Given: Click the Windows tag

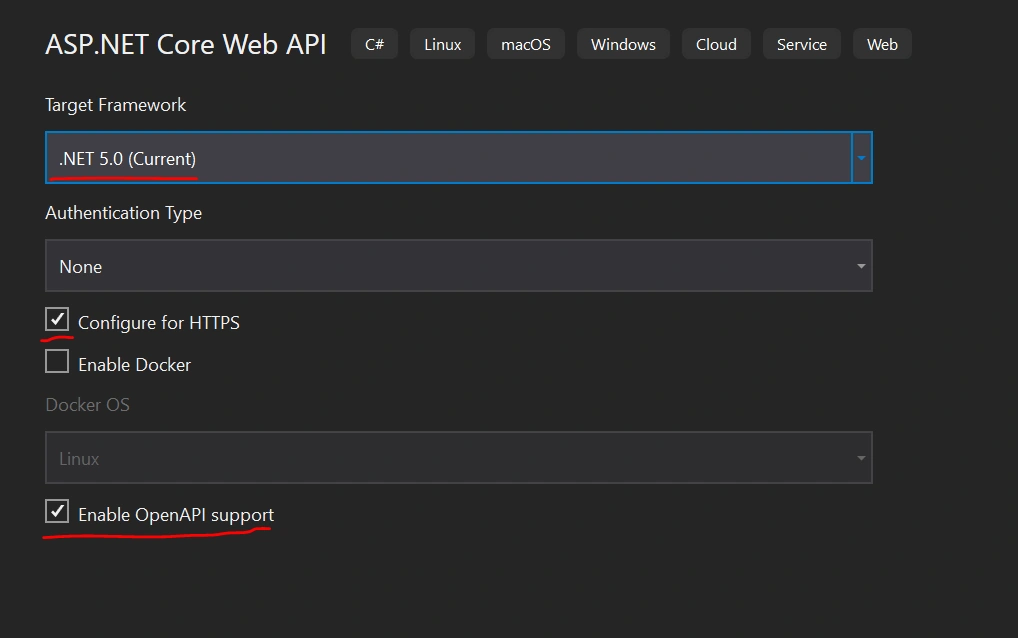Looking at the screenshot, I should click(623, 44).
